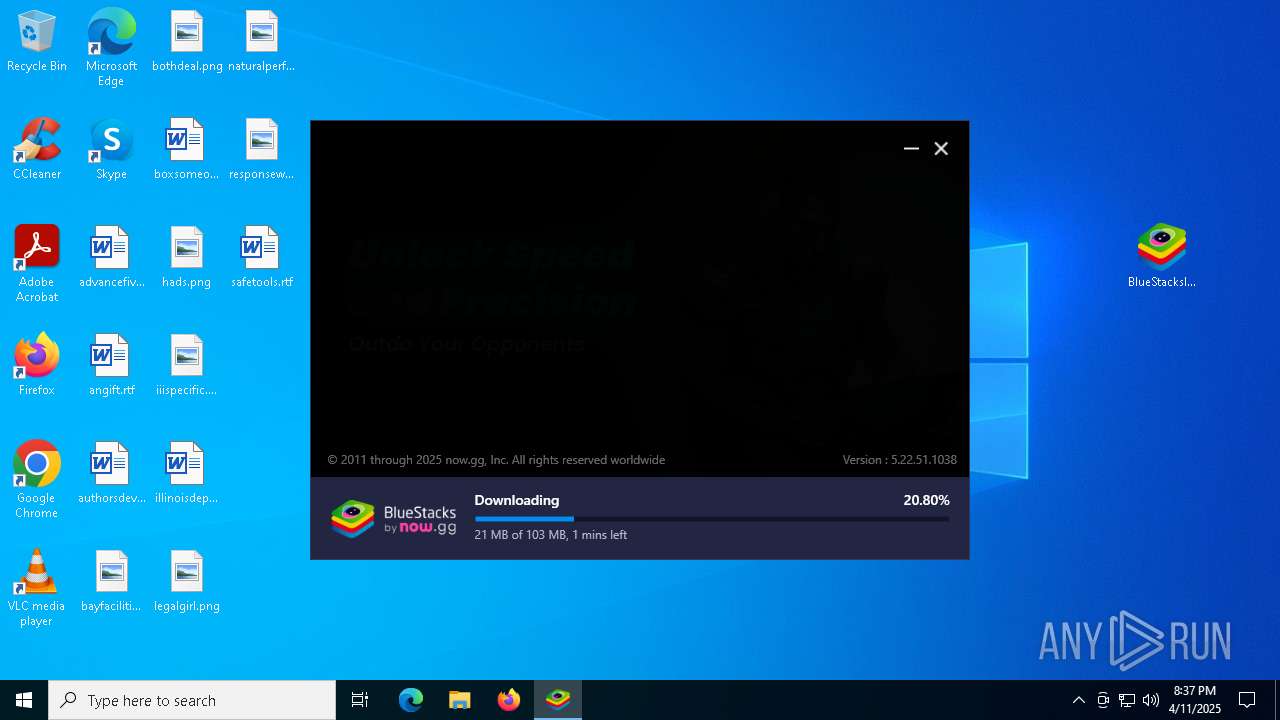Select the BlueStacksI... installer icon on desktop
Screen dimensions: 1280x720
click(1161, 256)
